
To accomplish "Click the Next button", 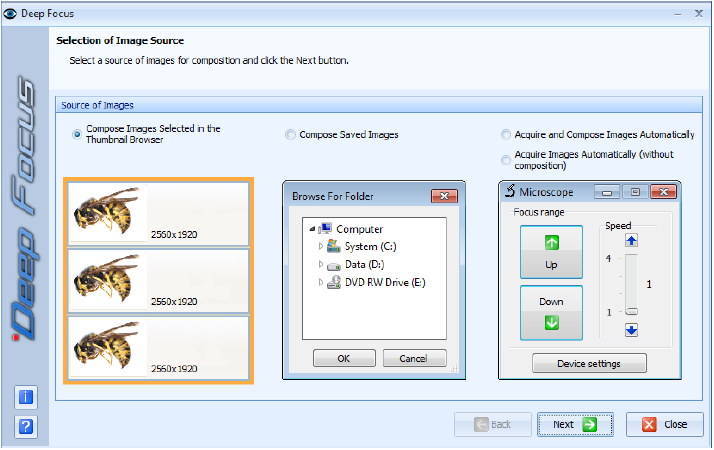I will pyautogui.click(x=575, y=424).
